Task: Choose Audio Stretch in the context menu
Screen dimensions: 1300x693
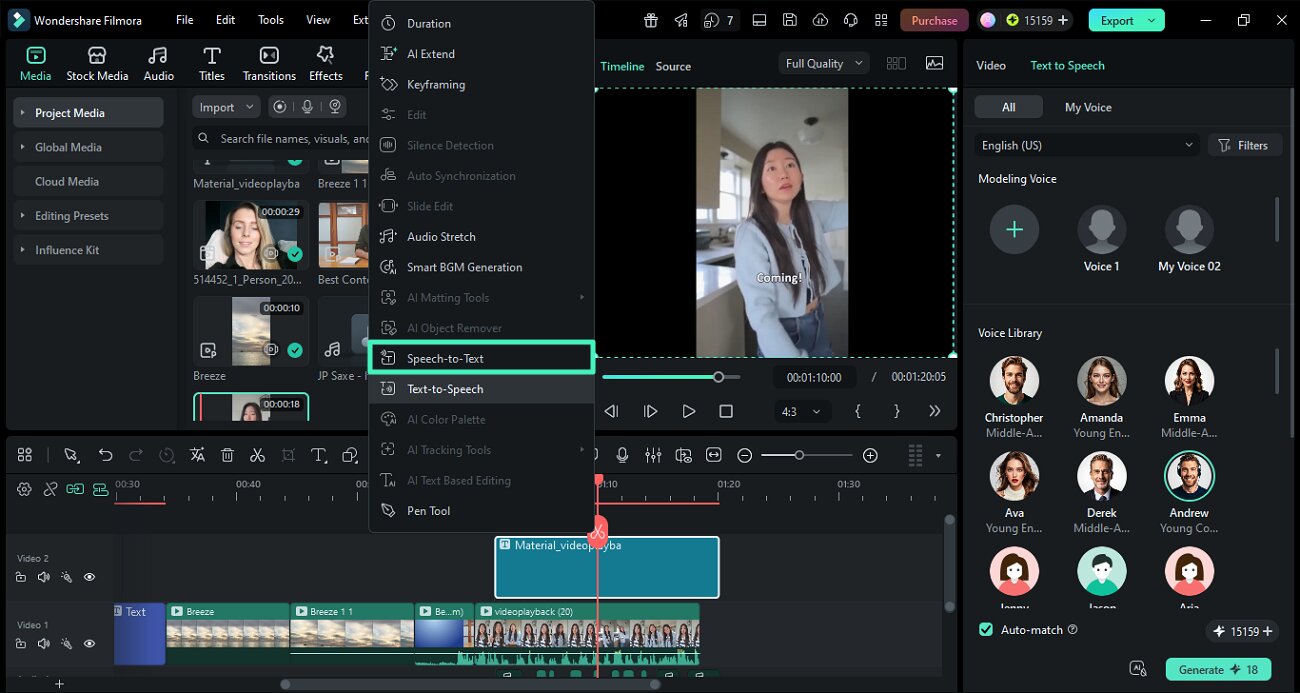Action: [481, 237]
